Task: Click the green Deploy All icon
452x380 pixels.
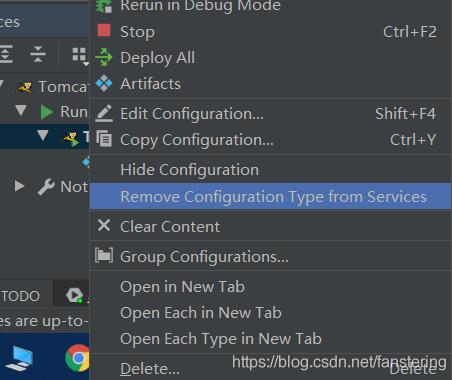Action: click(104, 57)
